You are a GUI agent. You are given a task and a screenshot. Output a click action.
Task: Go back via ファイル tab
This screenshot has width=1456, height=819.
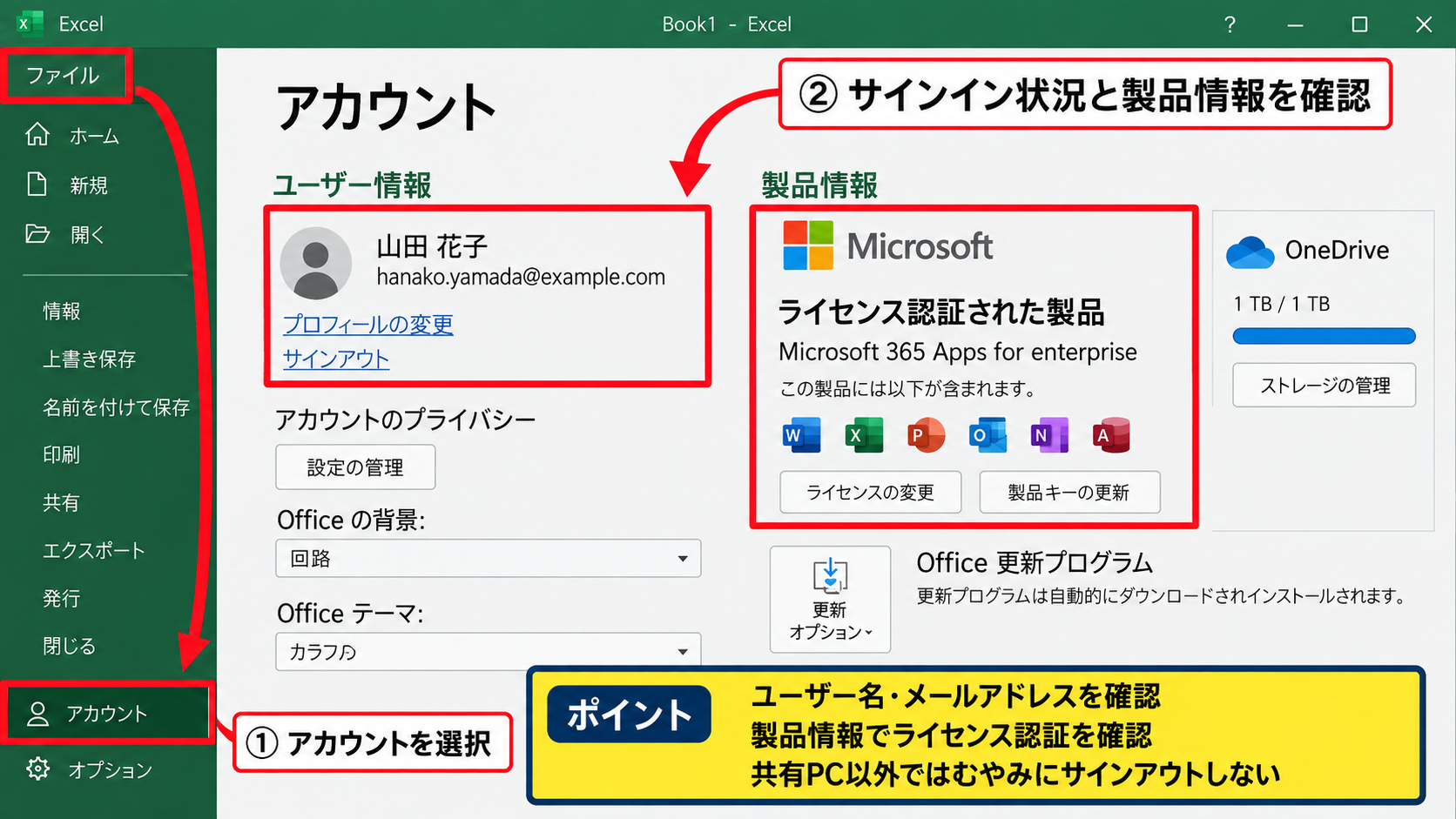coord(63,76)
